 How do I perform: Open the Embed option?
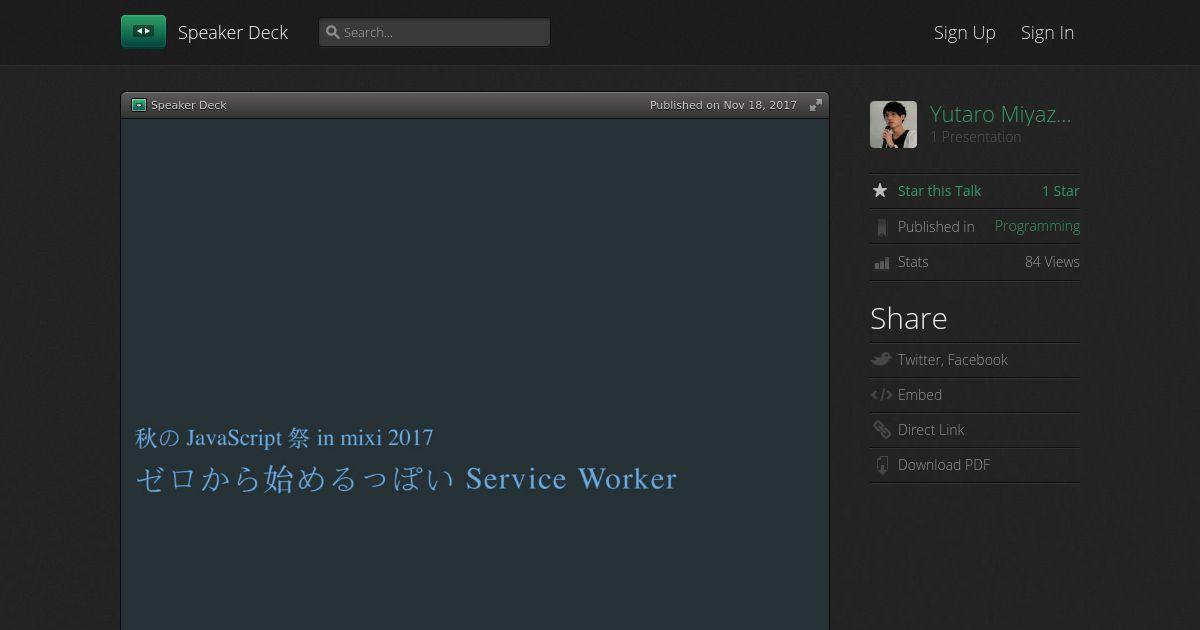pos(920,395)
